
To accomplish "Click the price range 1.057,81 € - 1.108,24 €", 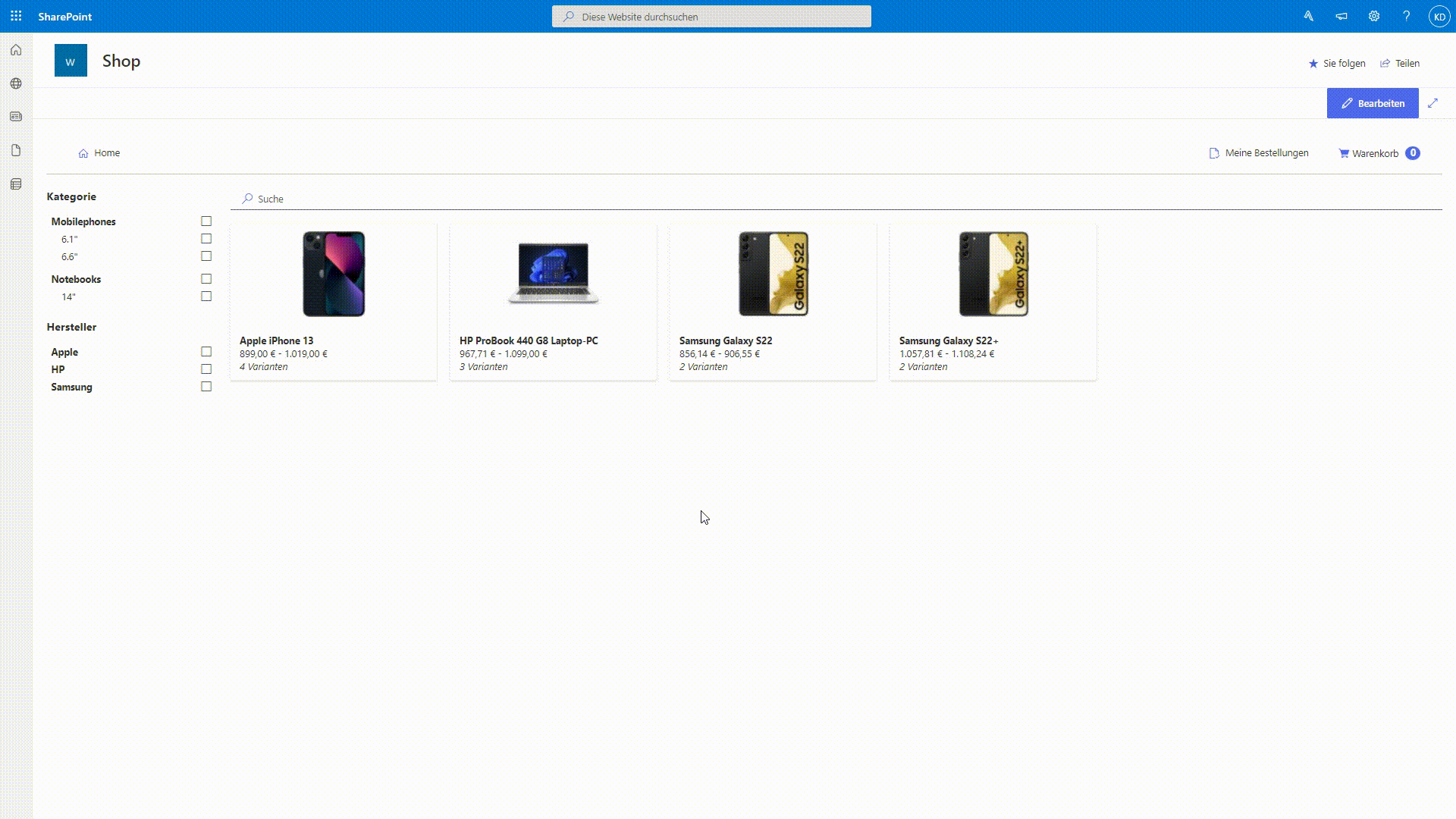I will point(946,354).
